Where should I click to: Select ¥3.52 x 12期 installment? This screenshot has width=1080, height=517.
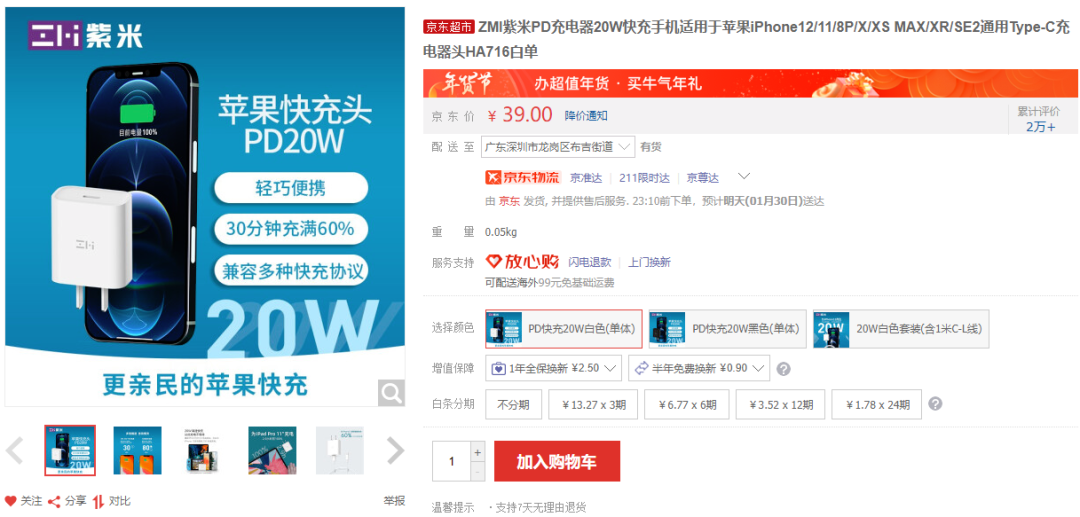point(780,404)
